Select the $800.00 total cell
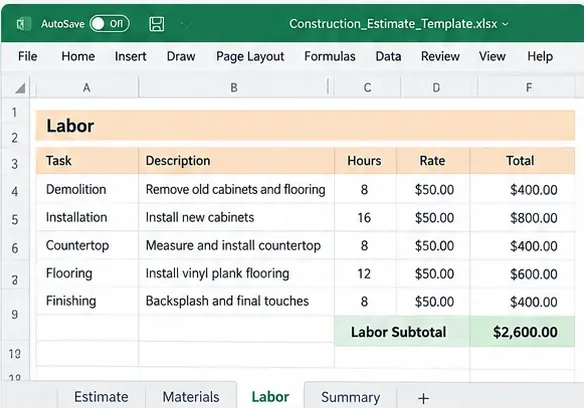 tap(522, 218)
